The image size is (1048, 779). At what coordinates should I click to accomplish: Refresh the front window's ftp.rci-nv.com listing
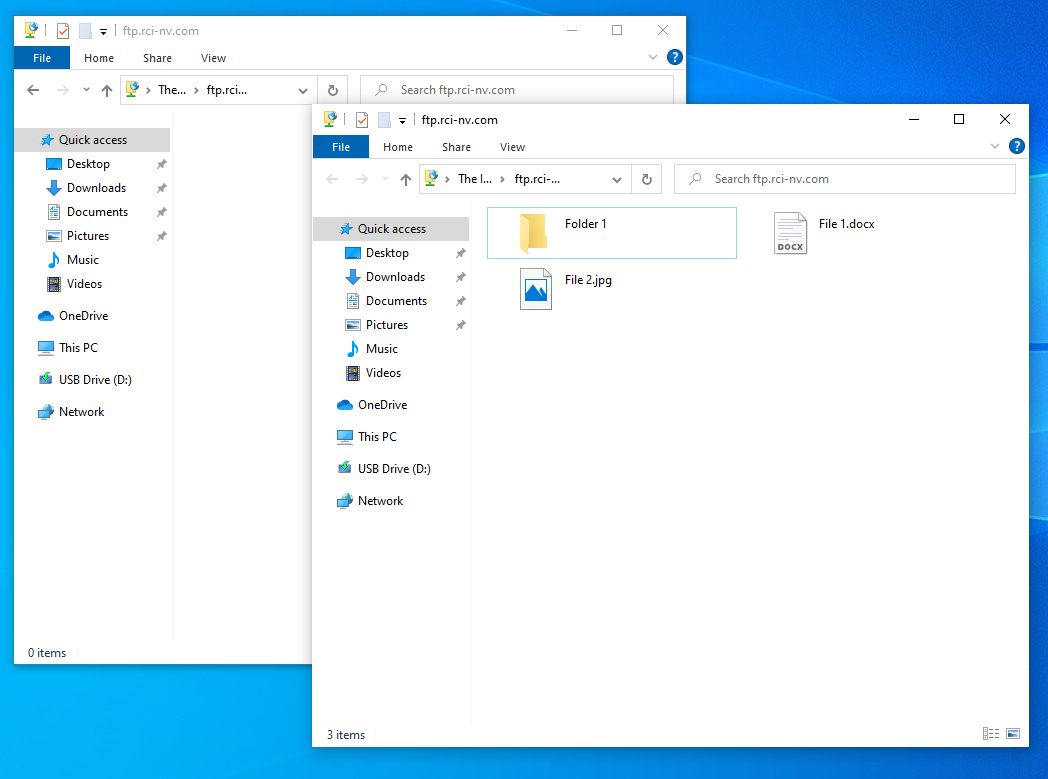point(646,179)
